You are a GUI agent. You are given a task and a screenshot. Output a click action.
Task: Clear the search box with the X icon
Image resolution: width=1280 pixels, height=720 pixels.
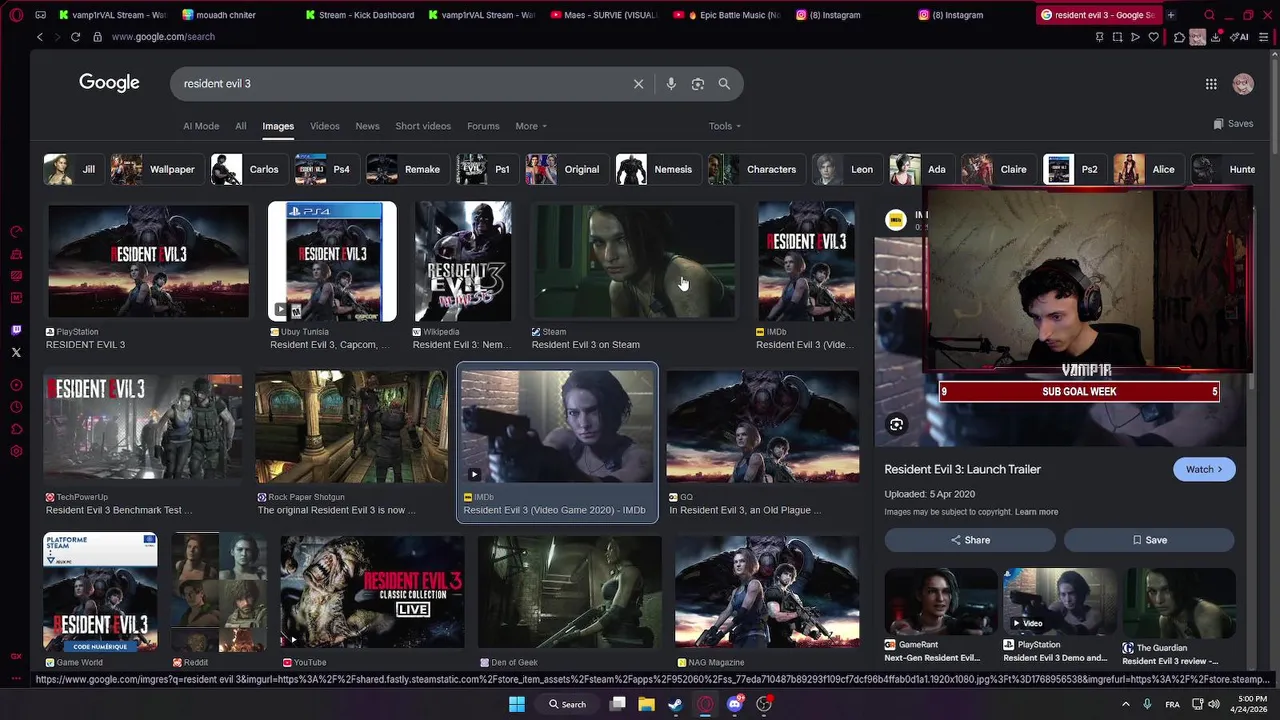click(638, 84)
